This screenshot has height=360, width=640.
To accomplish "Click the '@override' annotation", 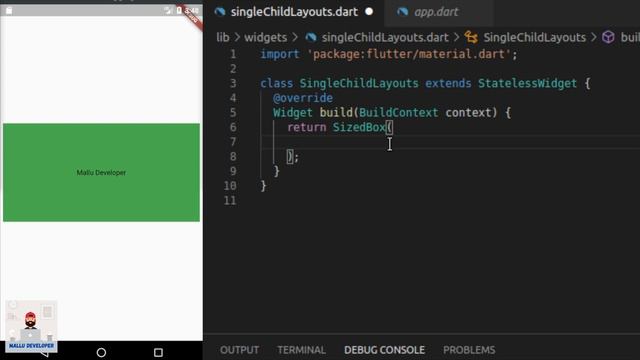I will point(303,98).
